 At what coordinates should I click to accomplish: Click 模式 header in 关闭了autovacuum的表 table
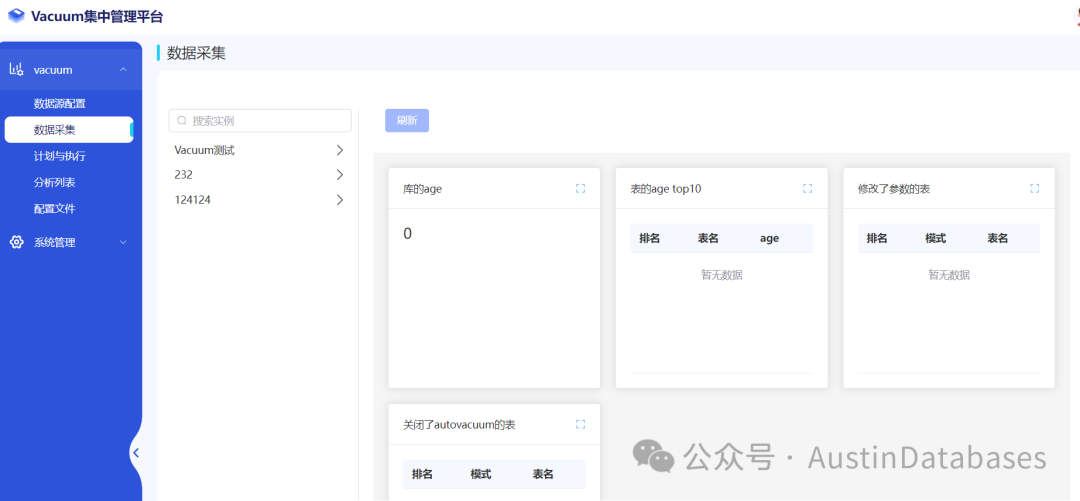(x=481, y=474)
